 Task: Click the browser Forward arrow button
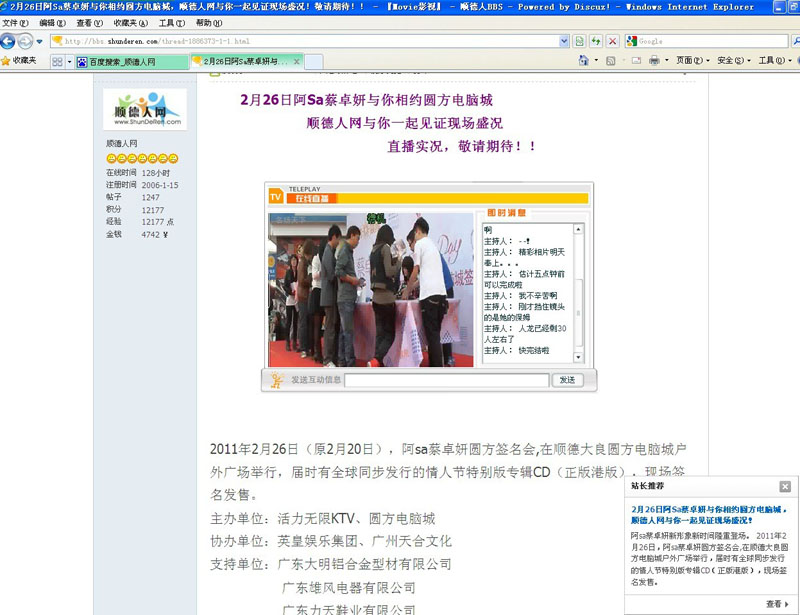tap(25, 41)
